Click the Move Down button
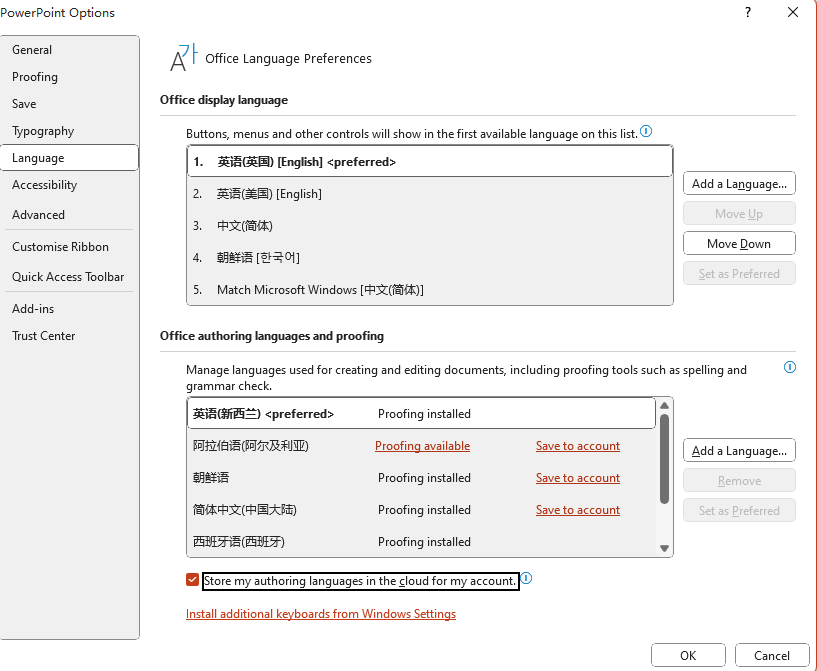The width and height of the screenshot is (817, 671). 739,244
